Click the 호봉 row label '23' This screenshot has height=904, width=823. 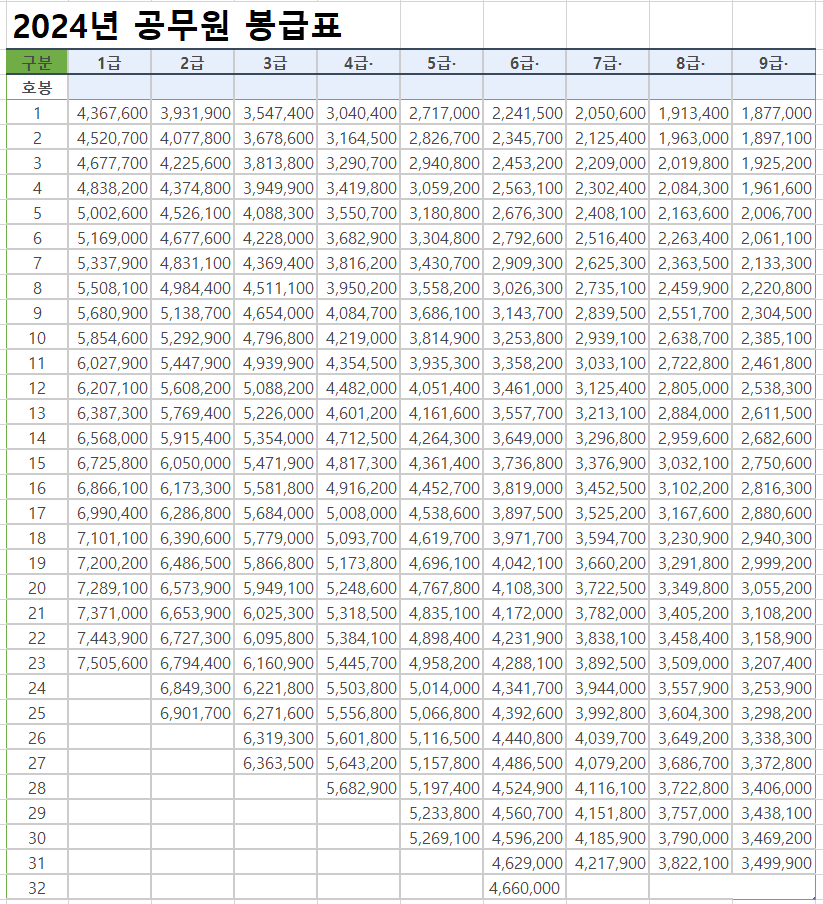37,663
